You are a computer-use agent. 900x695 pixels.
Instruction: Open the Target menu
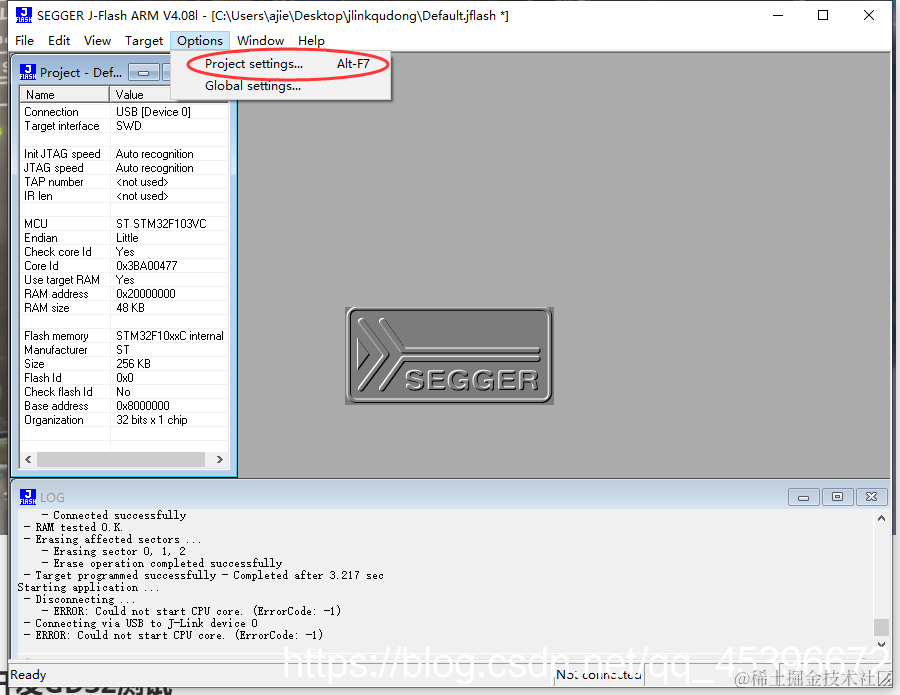[143, 41]
